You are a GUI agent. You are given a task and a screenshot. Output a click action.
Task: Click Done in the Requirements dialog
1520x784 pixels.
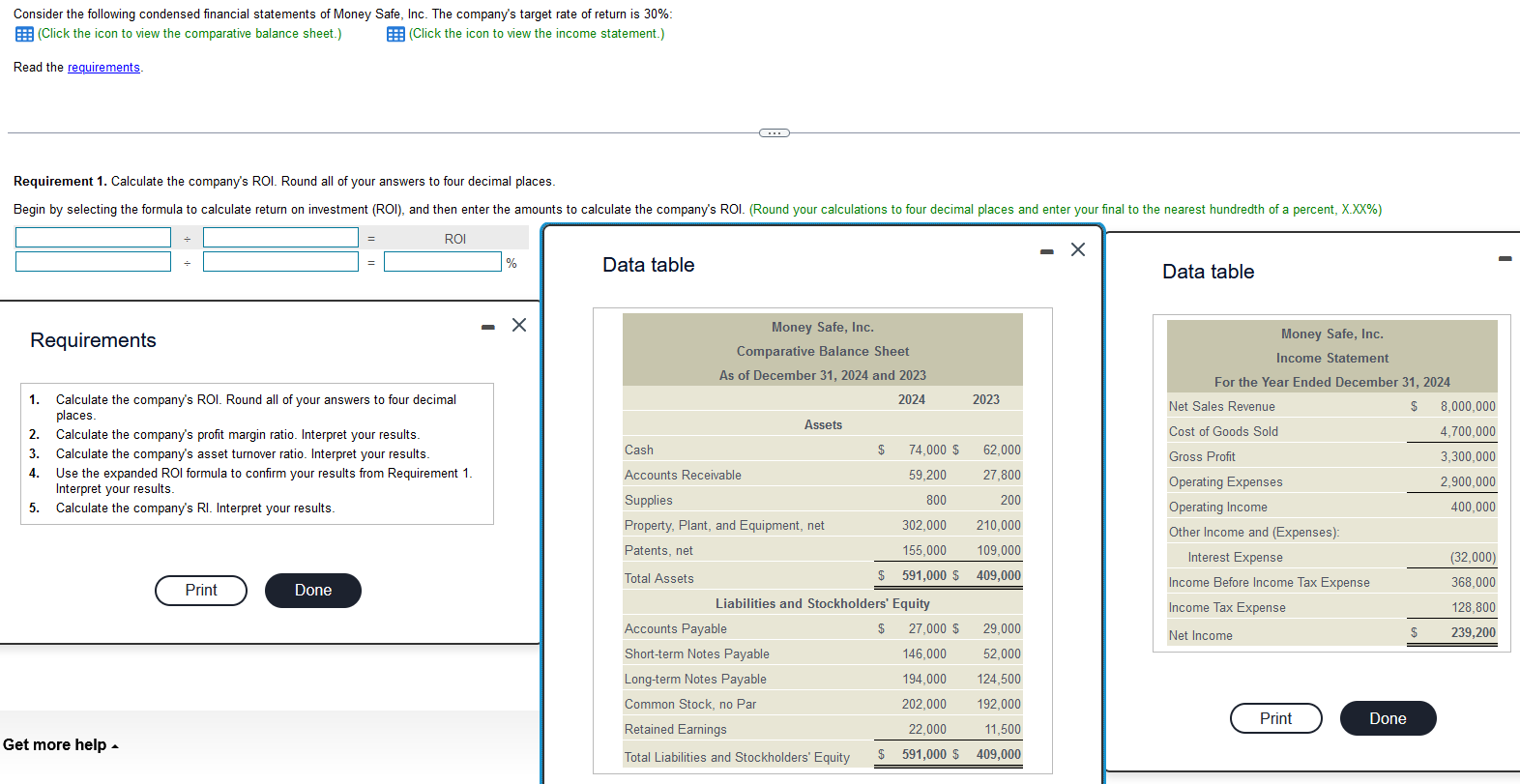coord(313,590)
